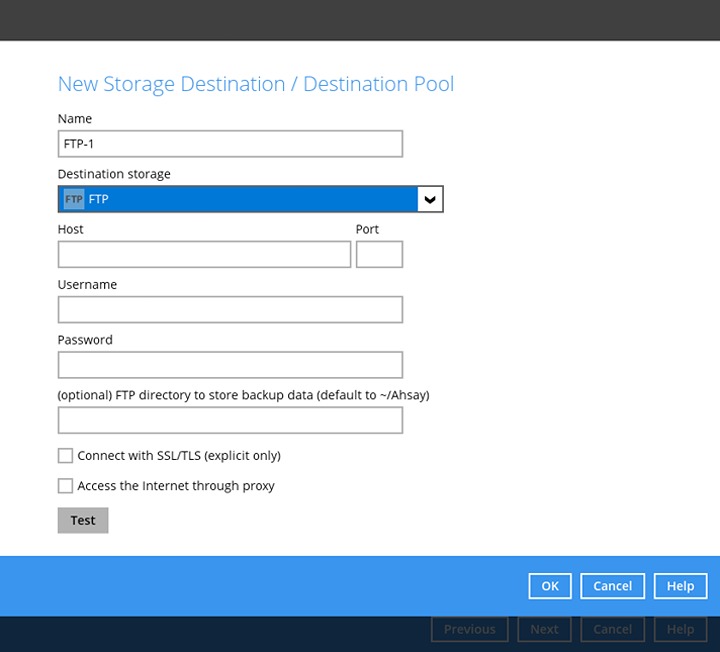Focus the Host input field

204,255
